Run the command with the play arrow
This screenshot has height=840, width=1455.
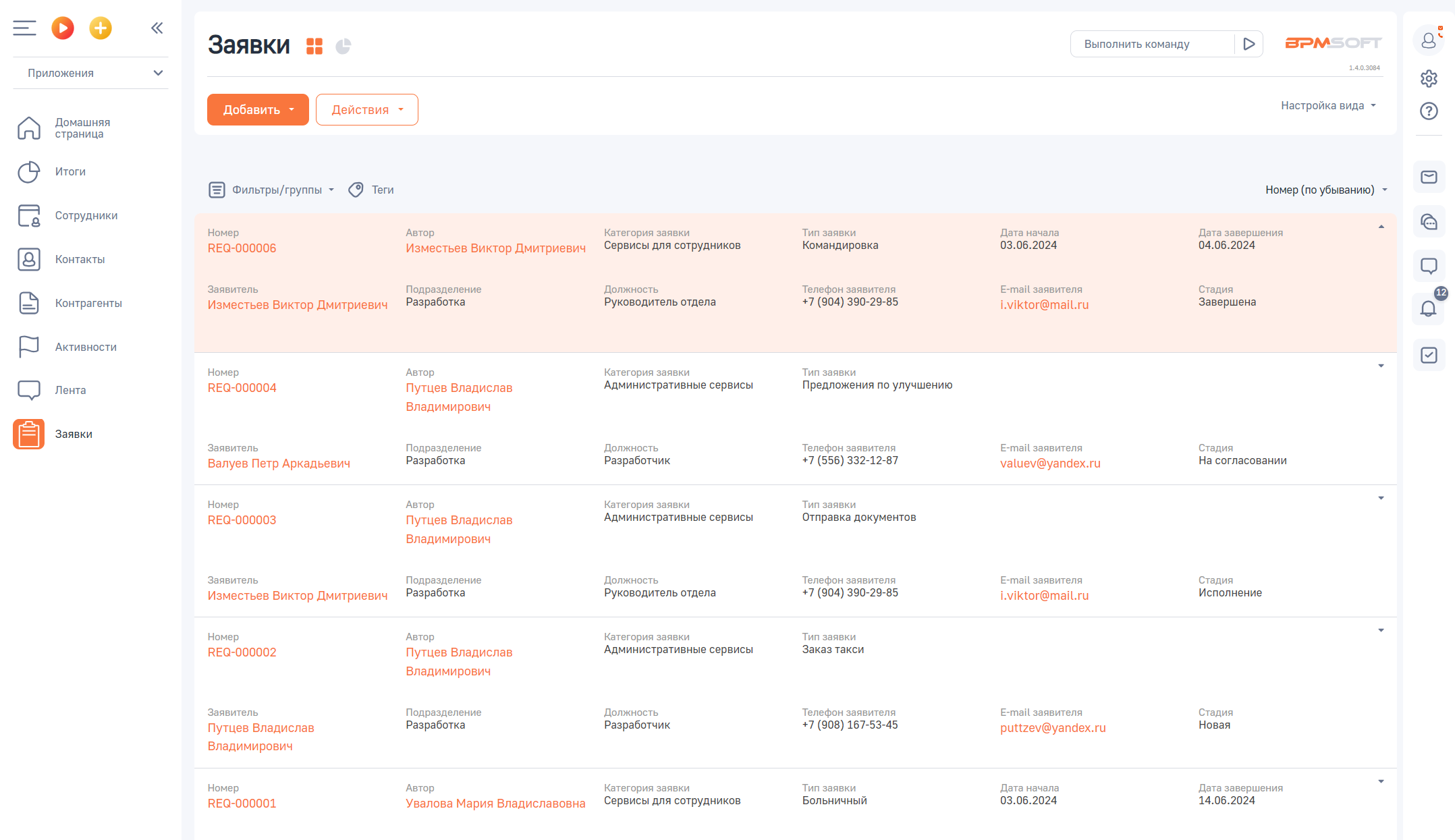(1248, 44)
